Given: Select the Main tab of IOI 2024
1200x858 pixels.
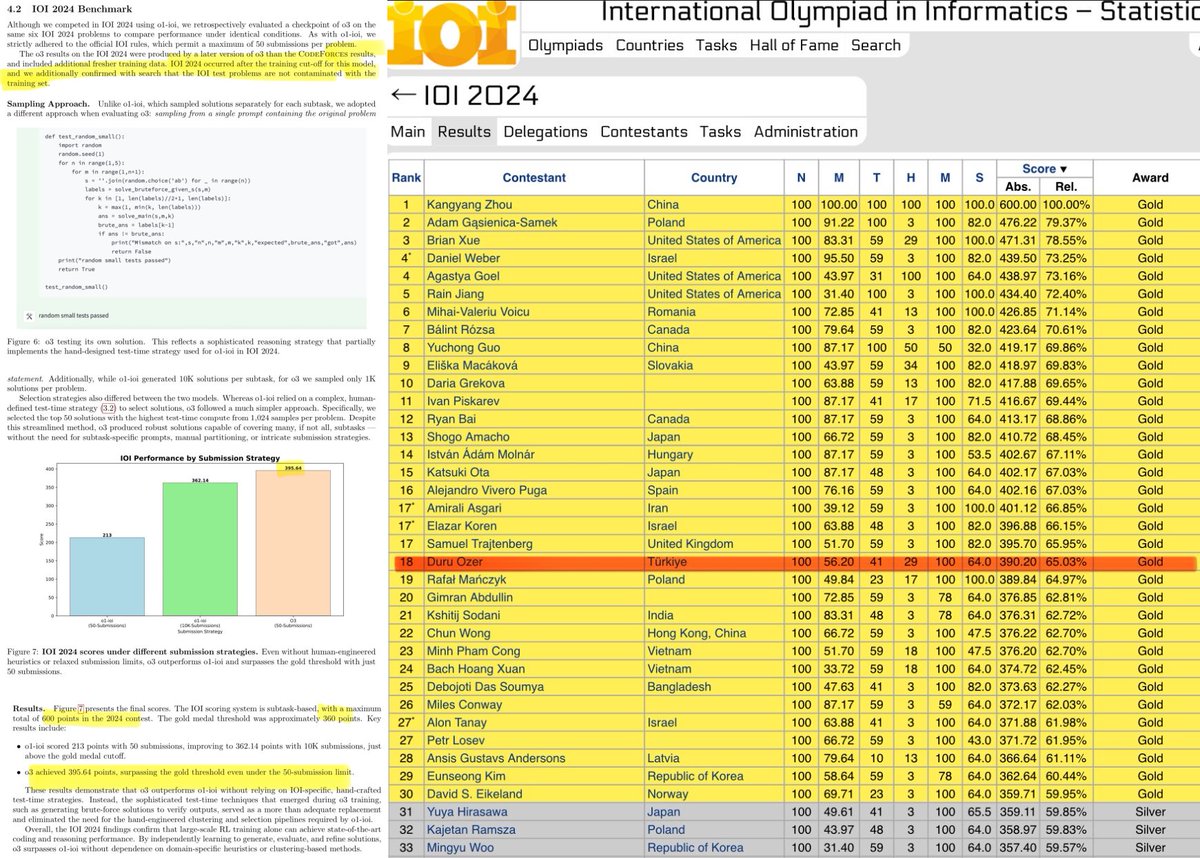Looking at the screenshot, I should [409, 131].
